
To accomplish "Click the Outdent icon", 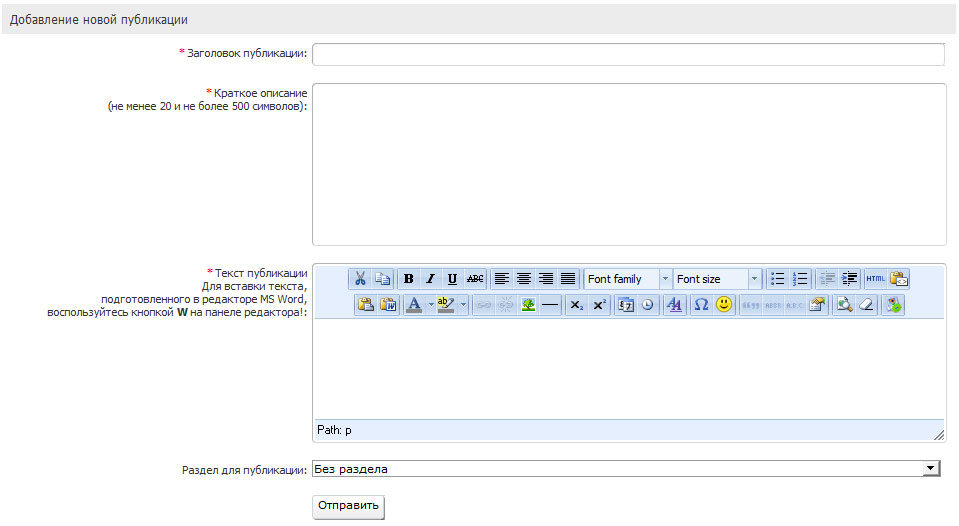I will point(827,279).
